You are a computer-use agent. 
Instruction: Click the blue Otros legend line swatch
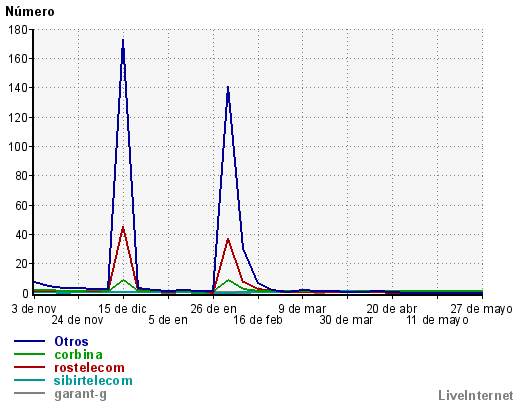[x=29, y=341]
